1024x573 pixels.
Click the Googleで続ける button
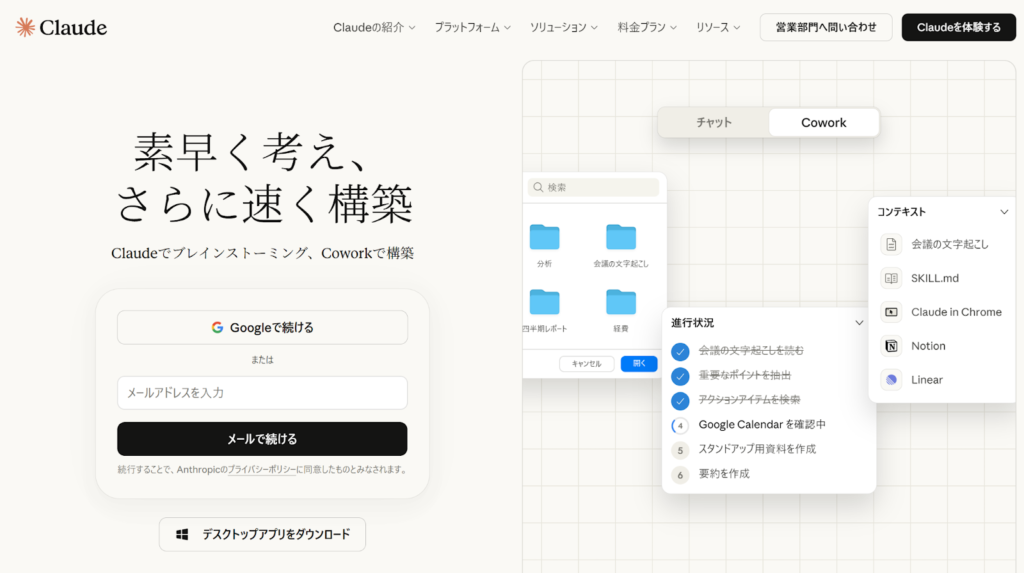(x=262, y=327)
